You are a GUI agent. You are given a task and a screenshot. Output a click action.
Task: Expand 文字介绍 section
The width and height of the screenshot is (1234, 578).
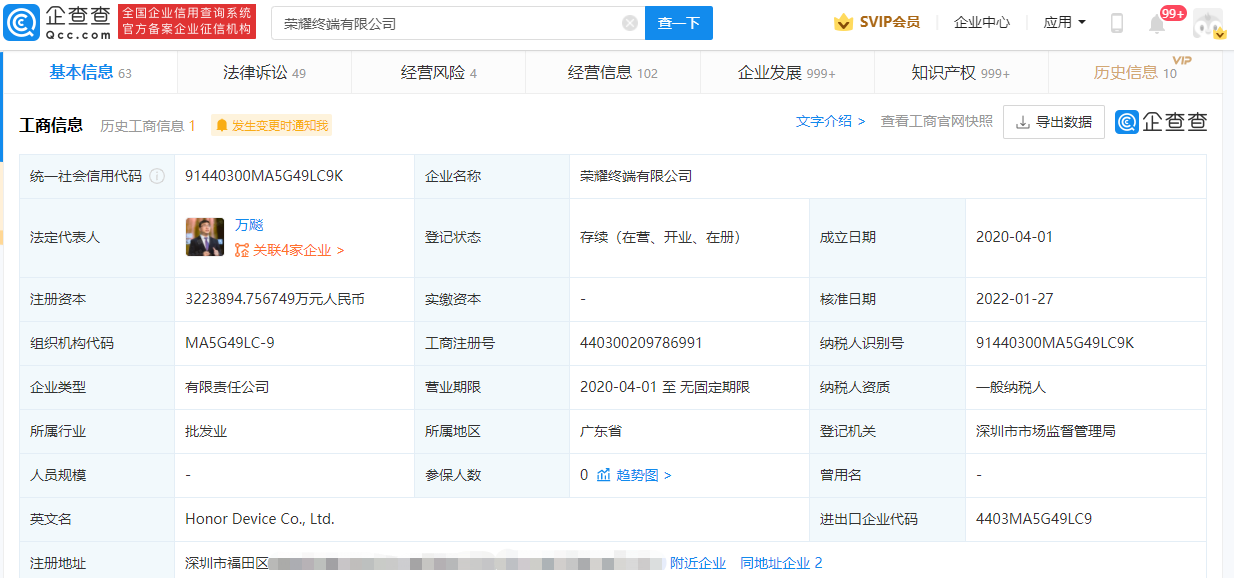(830, 121)
